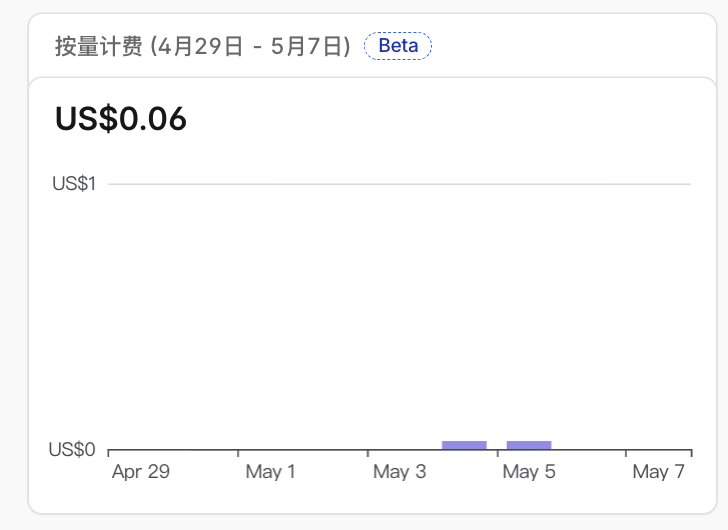728x530 pixels.
Task: Click the May 5 axis label
Action: pos(529,472)
